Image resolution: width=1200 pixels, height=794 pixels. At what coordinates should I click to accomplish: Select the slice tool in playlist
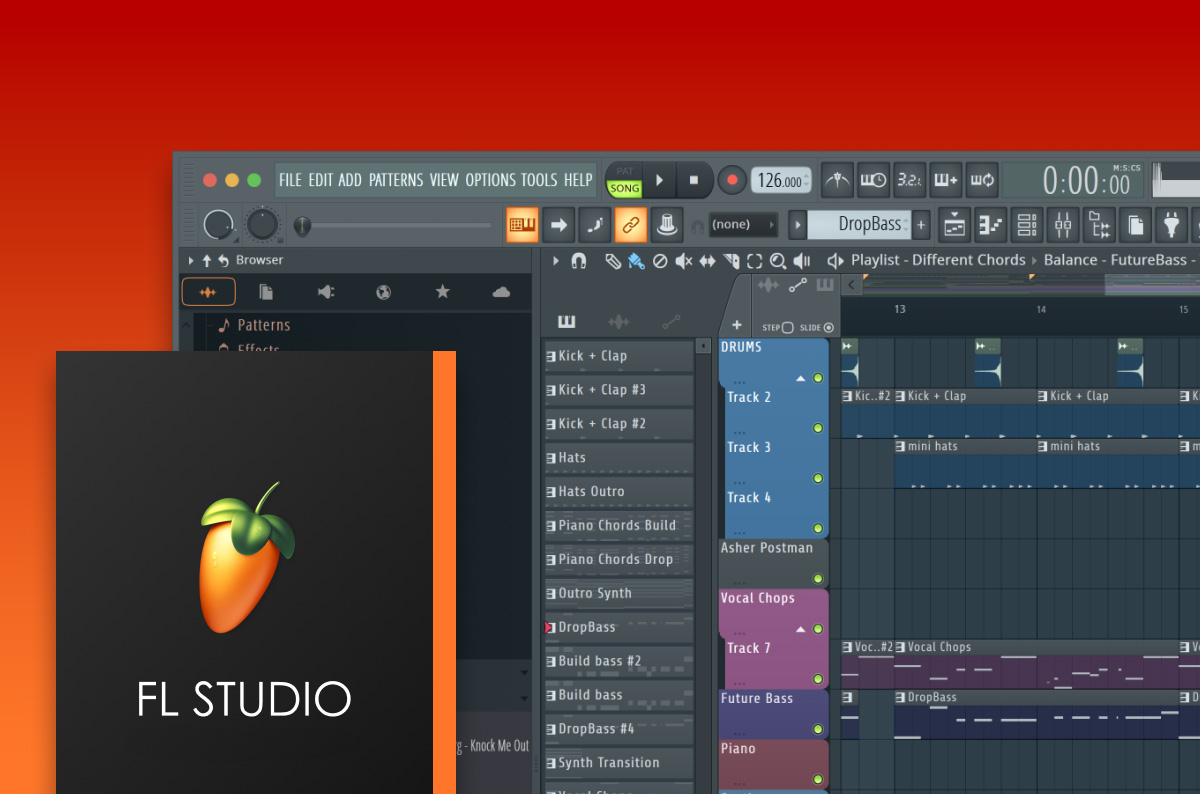pyautogui.click(x=731, y=261)
